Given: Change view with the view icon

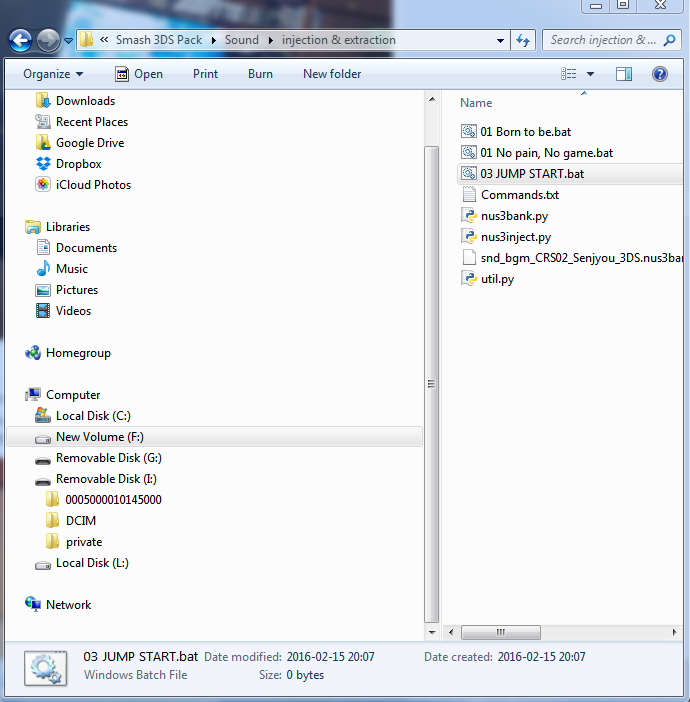Looking at the screenshot, I should 569,74.
